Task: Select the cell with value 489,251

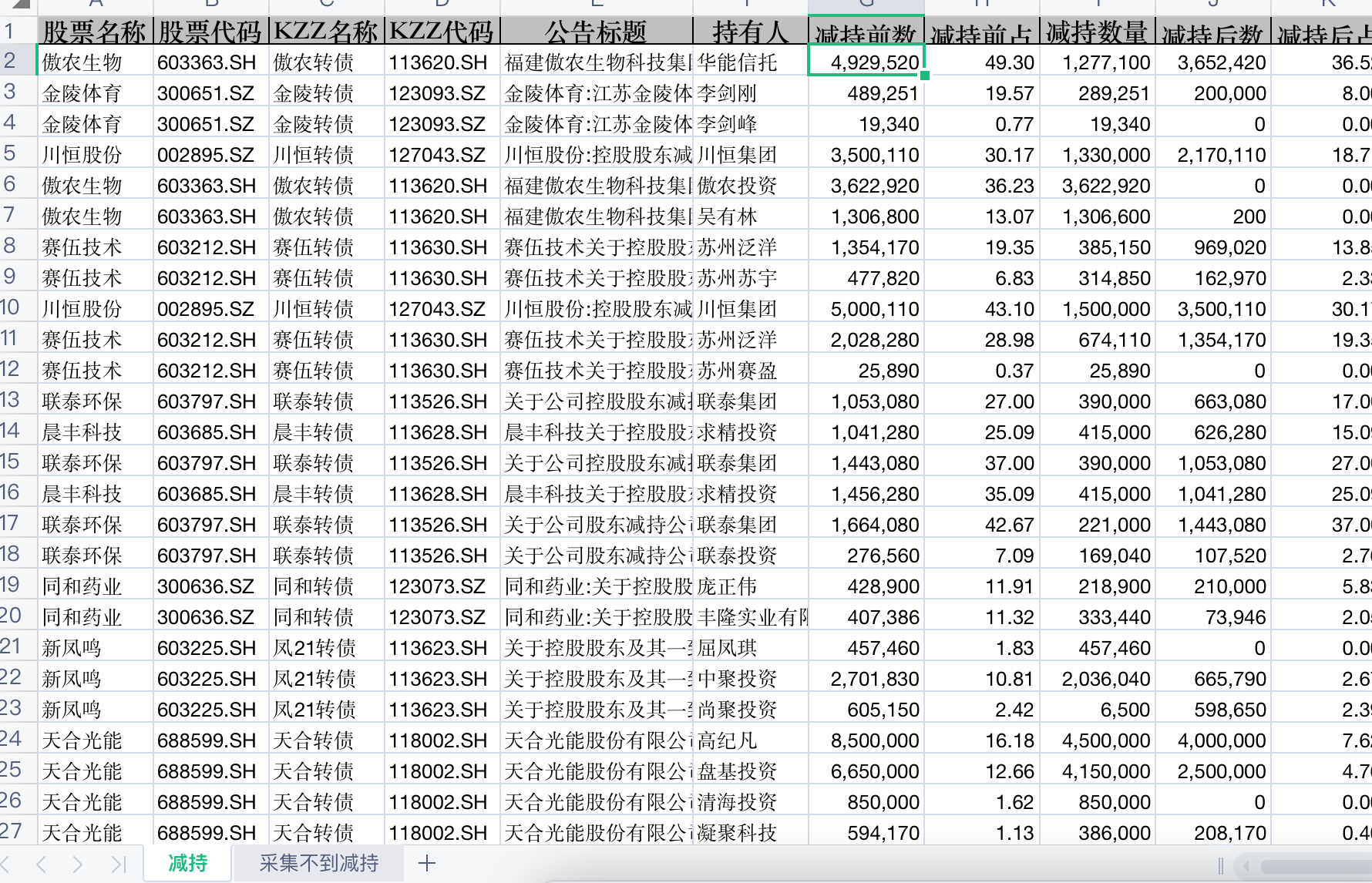Action: point(866,92)
